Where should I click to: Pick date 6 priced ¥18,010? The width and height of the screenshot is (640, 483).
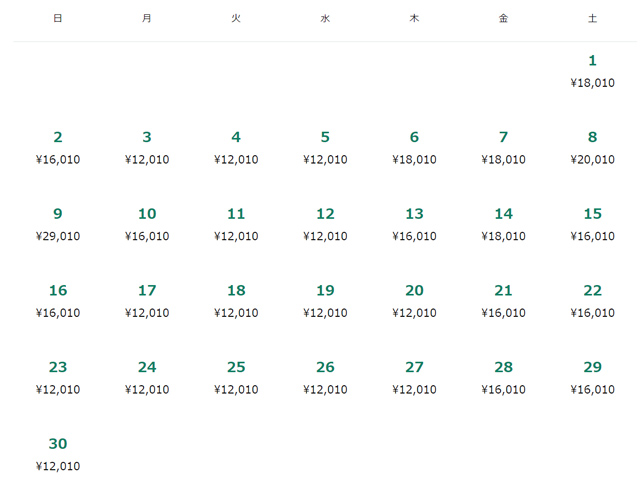click(x=414, y=147)
